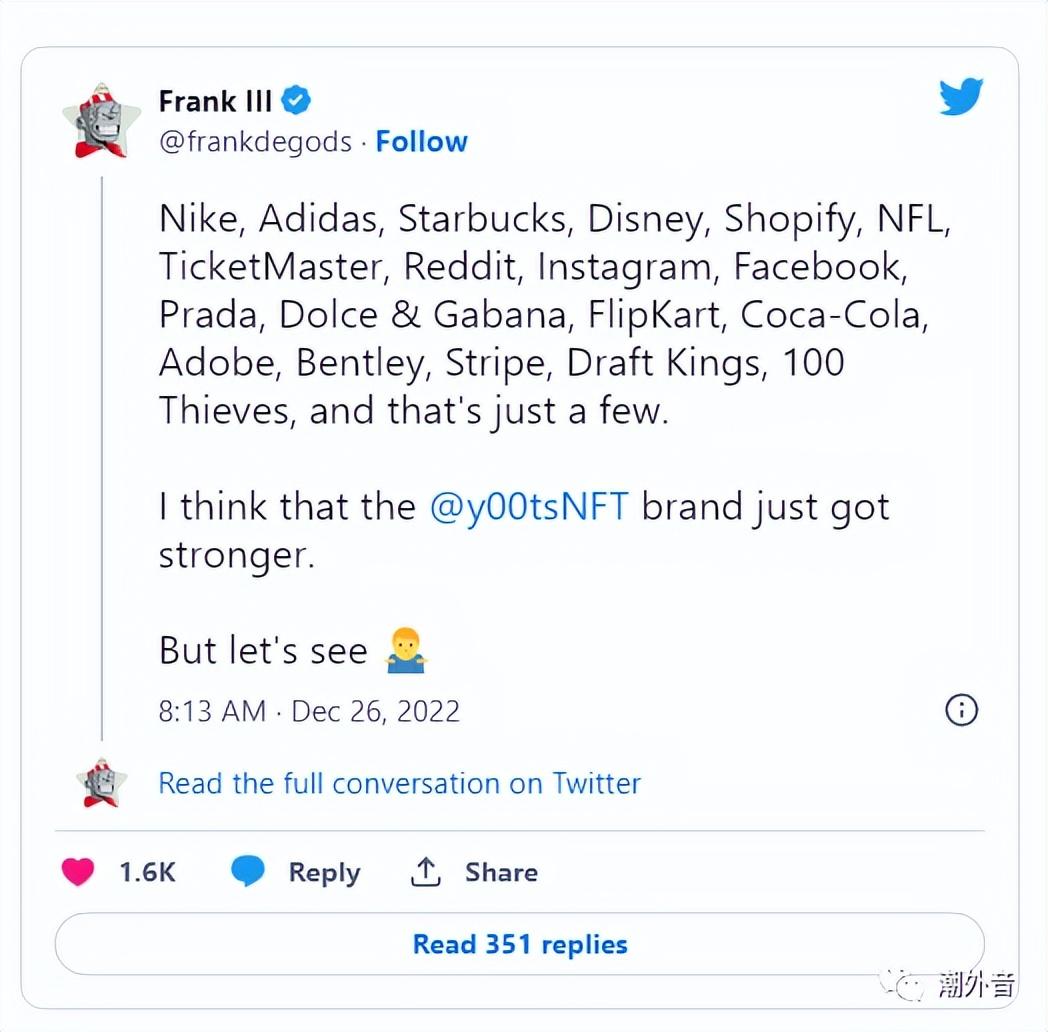Open Frank III's profile avatar

[102, 120]
